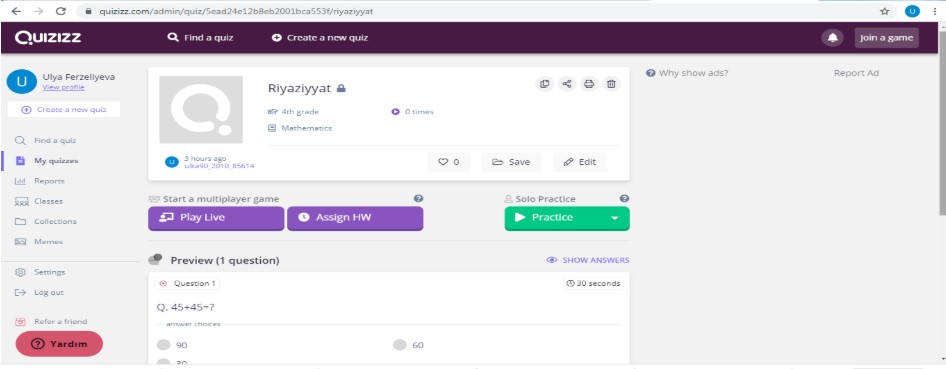The height and width of the screenshot is (369, 946).
Task: Open Refer a friend
Action: point(51,321)
